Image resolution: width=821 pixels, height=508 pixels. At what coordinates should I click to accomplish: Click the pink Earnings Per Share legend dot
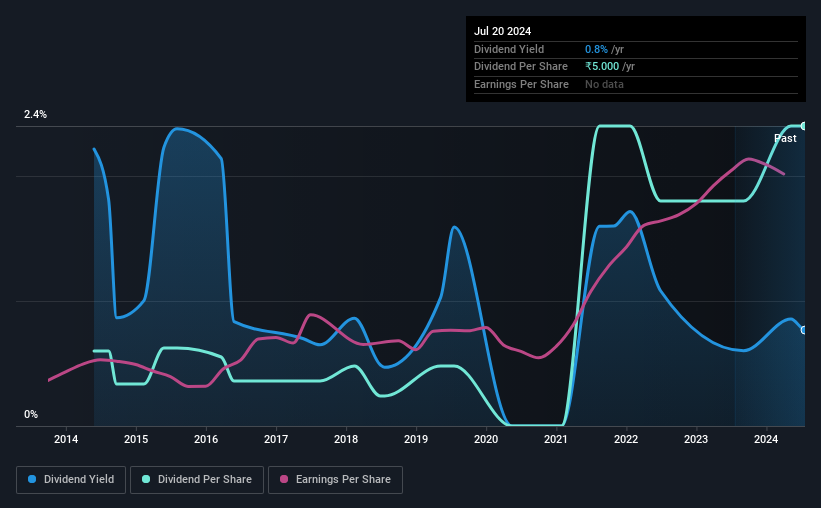pyautogui.click(x=284, y=479)
